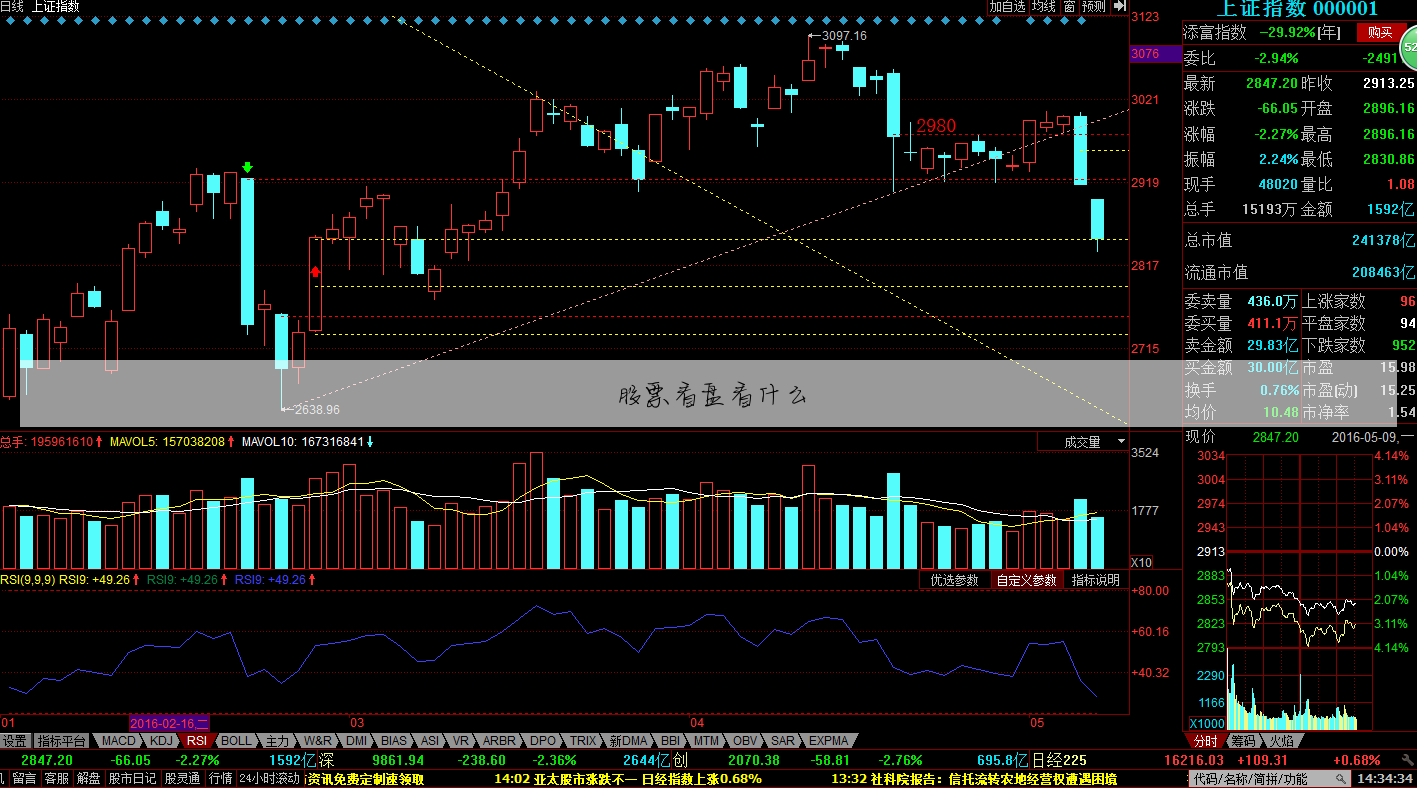Select the 分时 intraday tab

pyautogui.click(x=1205, y=741)
